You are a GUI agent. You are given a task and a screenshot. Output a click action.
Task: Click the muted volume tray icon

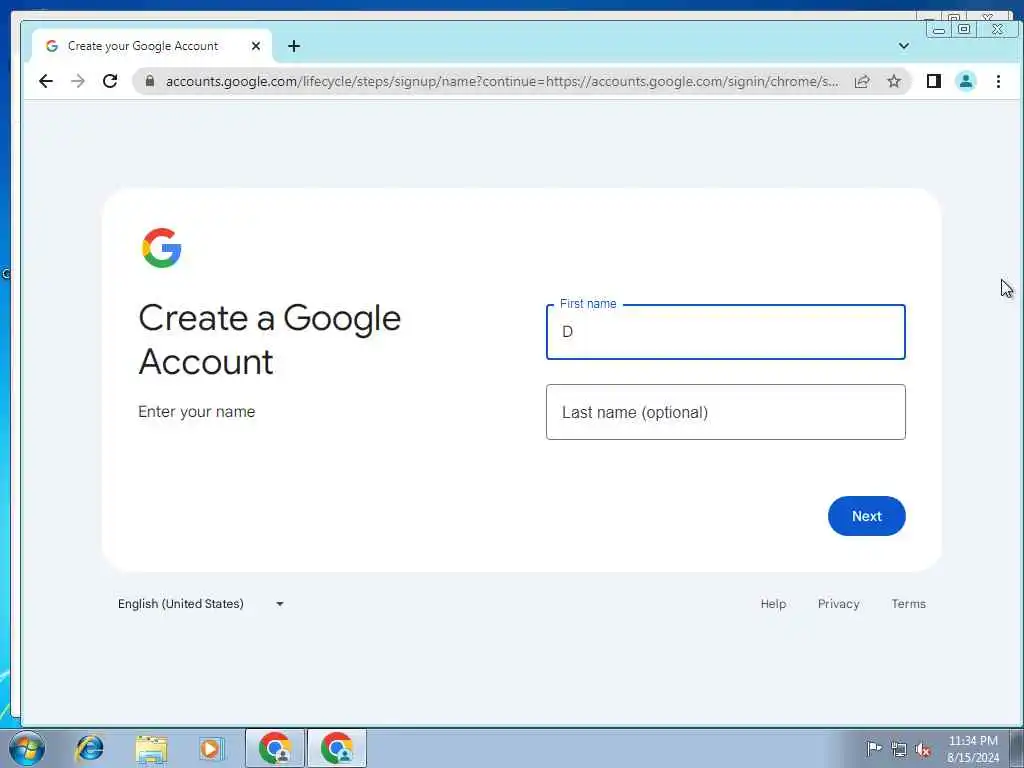pos(923,749)
